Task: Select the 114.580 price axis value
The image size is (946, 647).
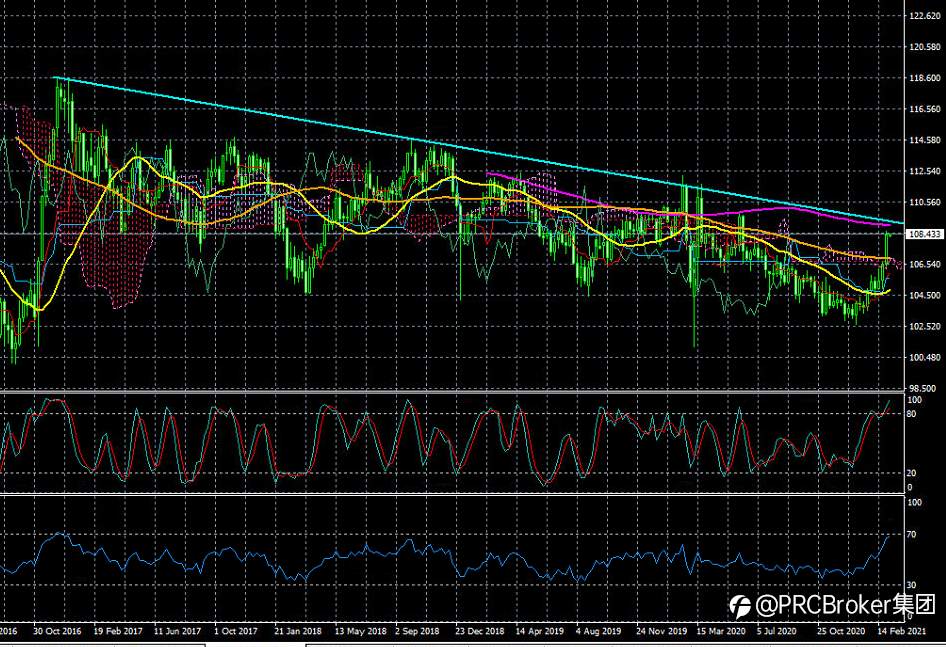Action: click(925, 140)
